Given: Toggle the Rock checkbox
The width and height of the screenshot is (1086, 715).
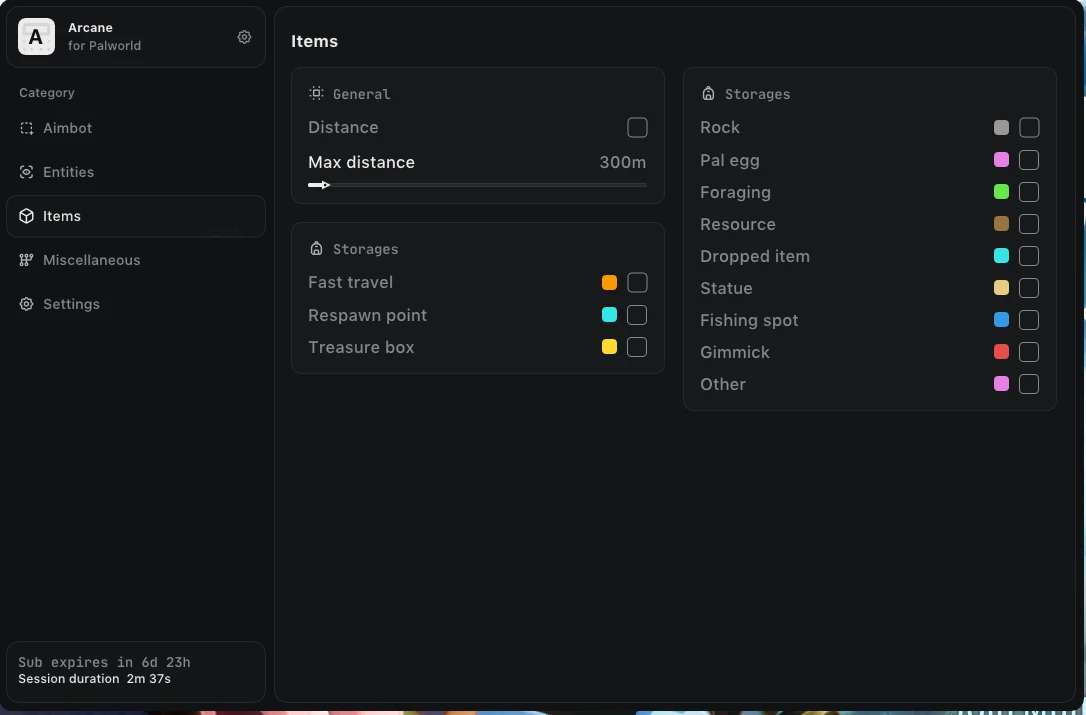Looking at the screenshot, I should tap(1029, 127).
